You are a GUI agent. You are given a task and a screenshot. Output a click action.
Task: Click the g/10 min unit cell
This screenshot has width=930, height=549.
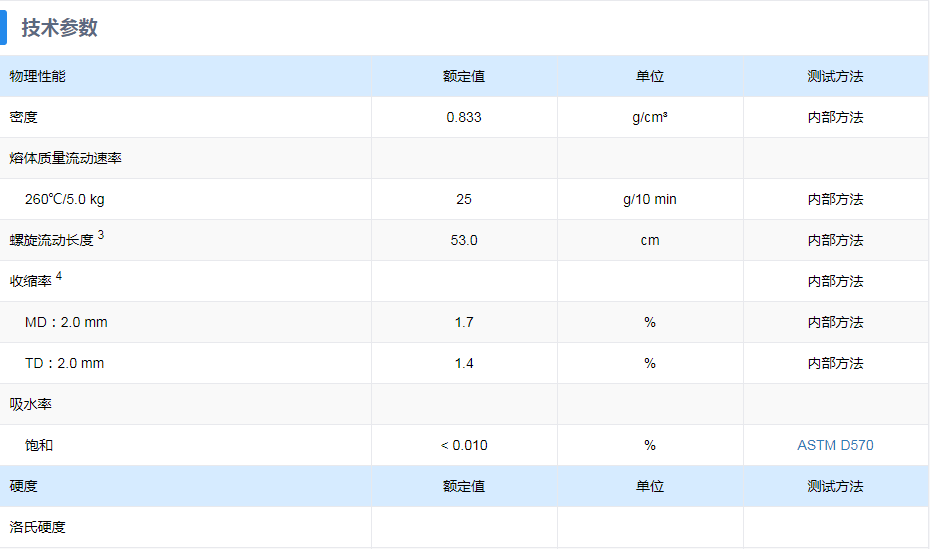pos(650,199)
